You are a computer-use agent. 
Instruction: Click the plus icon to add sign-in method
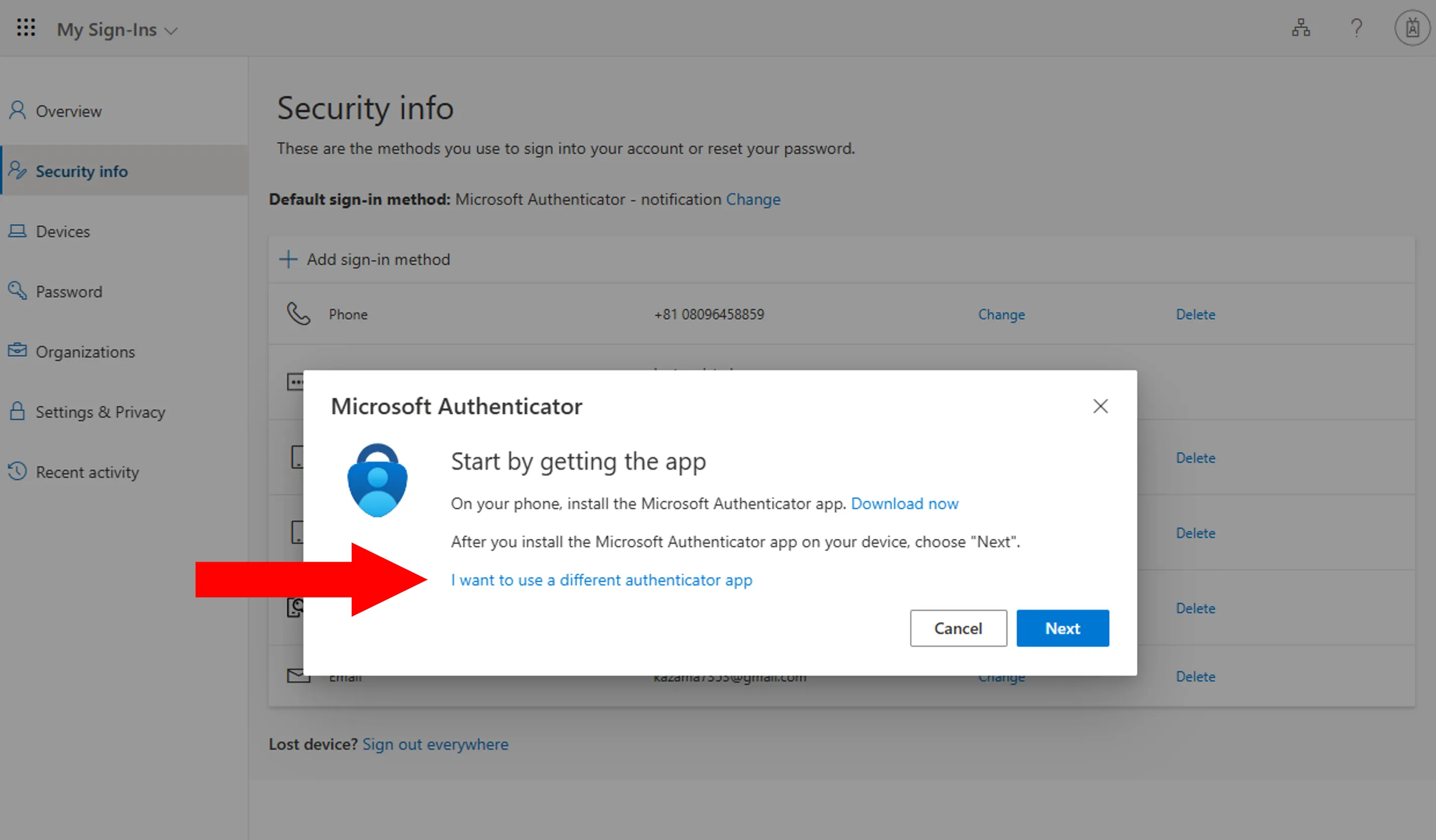289,259
